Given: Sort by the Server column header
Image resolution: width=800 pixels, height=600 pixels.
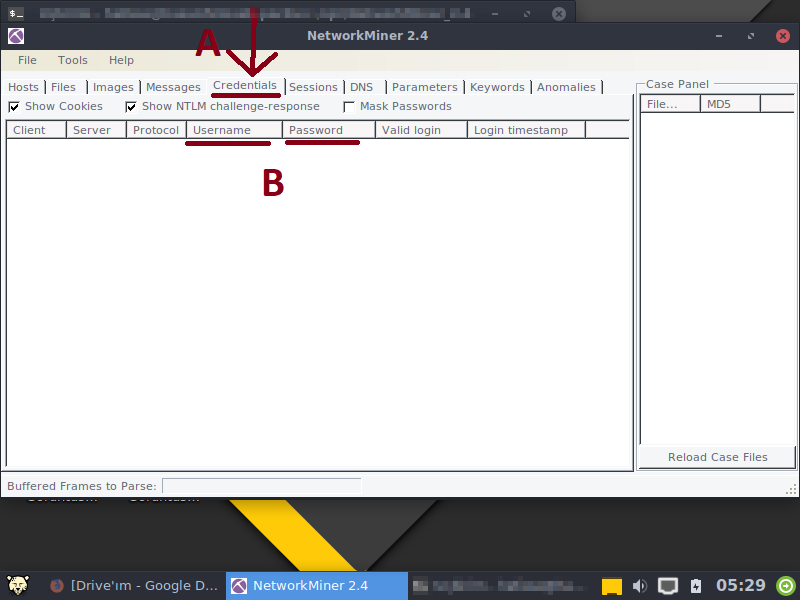Looking at the screenshot, I should (x=96, y=130).
